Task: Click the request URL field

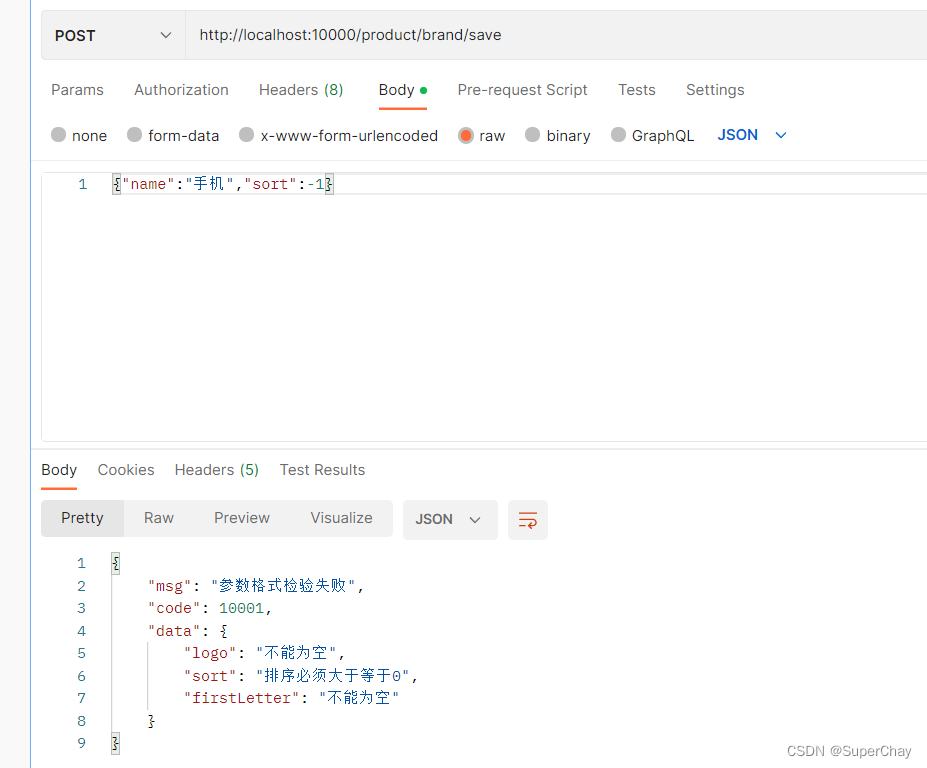Action: pyautogui.click(x=556, y=35)
